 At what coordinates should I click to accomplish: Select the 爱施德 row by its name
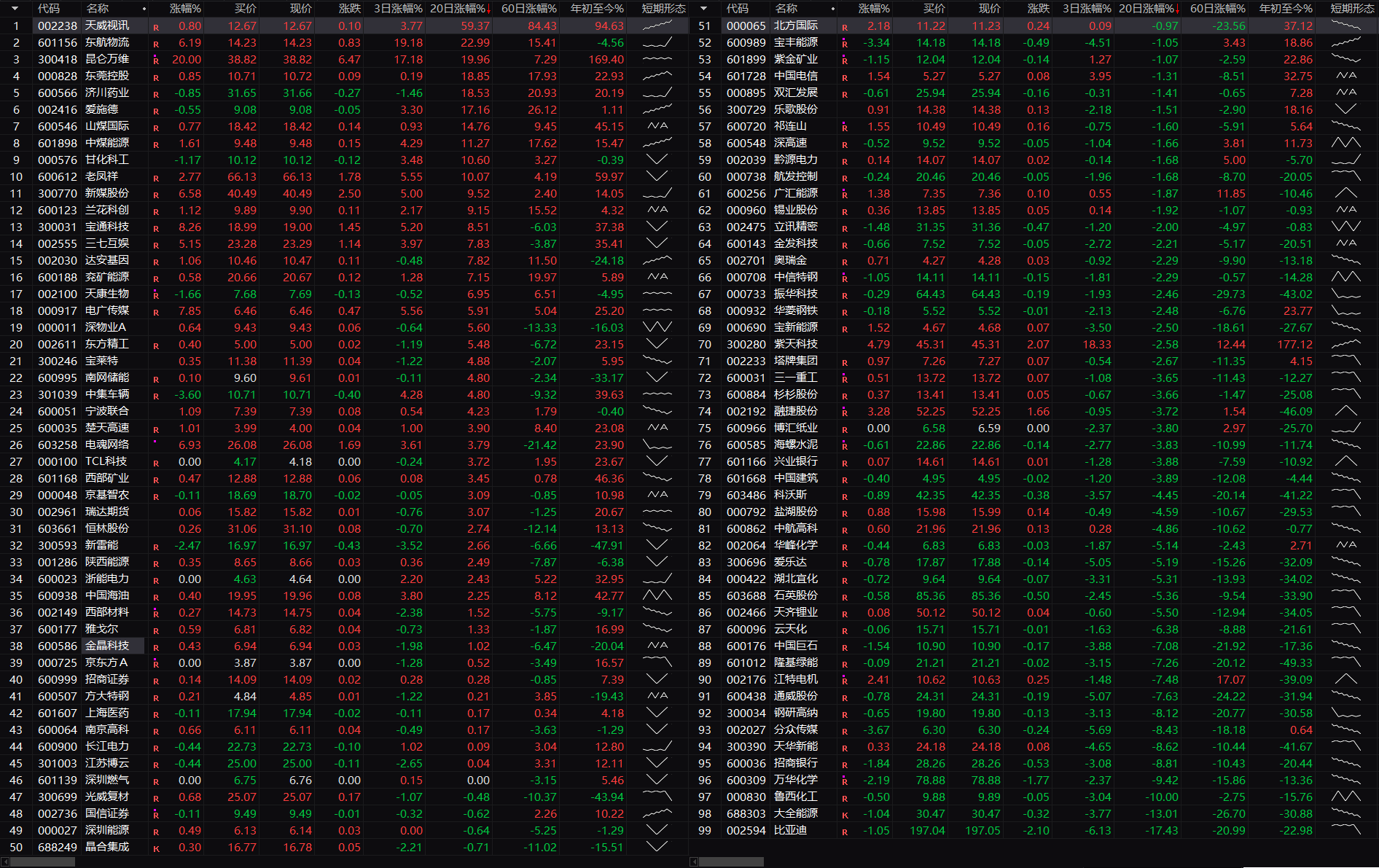(101, 109)
